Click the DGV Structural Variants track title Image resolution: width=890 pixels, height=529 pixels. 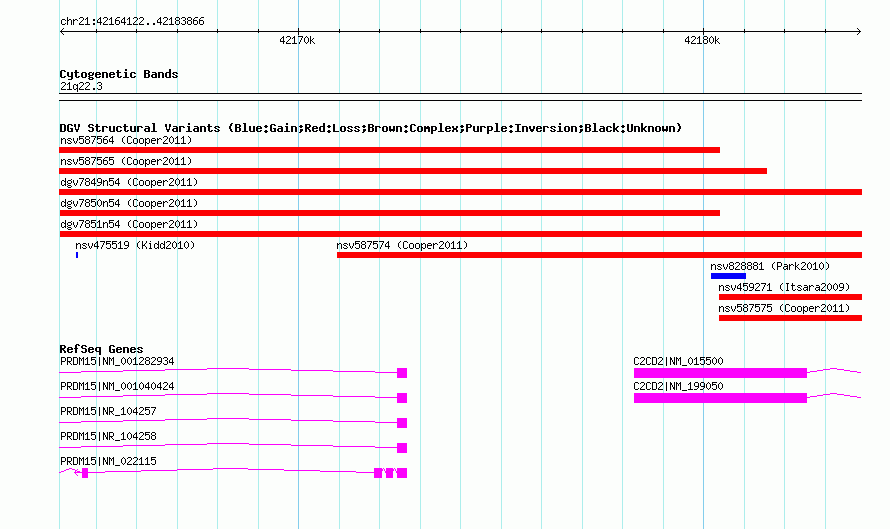371,128
